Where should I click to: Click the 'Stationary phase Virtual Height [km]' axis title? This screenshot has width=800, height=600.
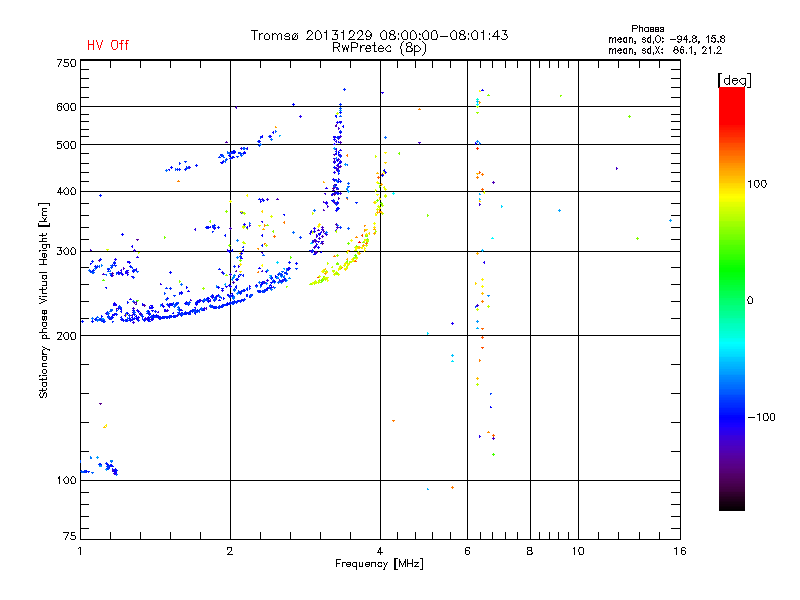pos(43,300)
